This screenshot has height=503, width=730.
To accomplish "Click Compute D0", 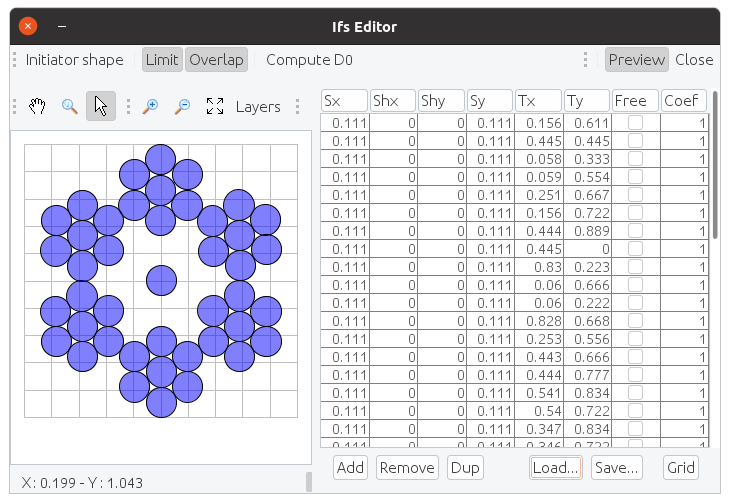I will coord(309,60).
